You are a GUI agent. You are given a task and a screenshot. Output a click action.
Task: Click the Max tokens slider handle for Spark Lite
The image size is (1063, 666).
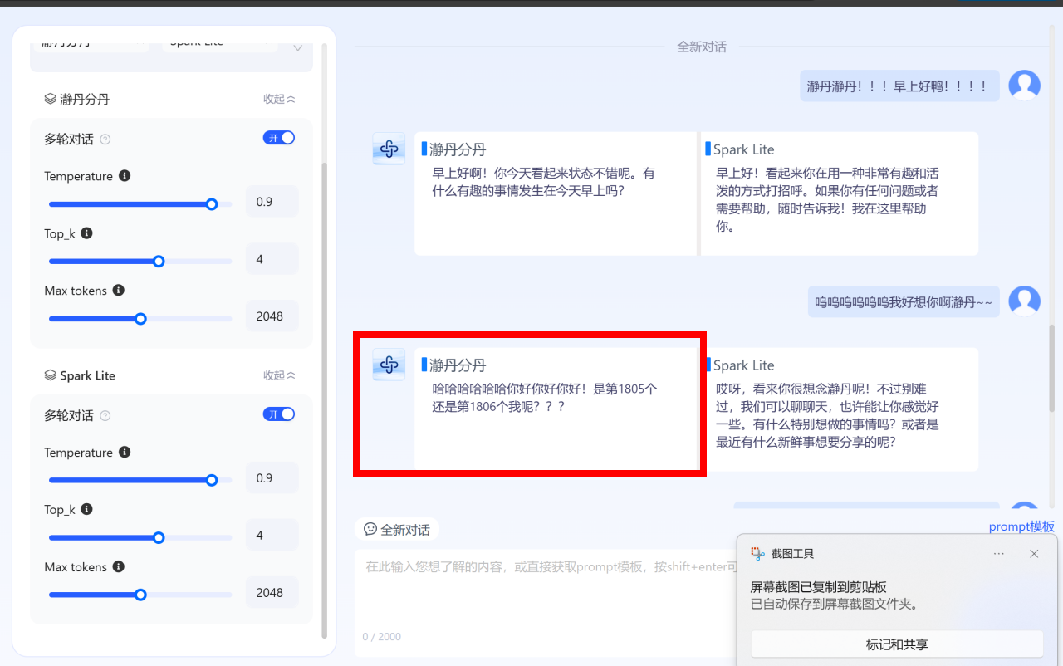[x=141, y=595]
